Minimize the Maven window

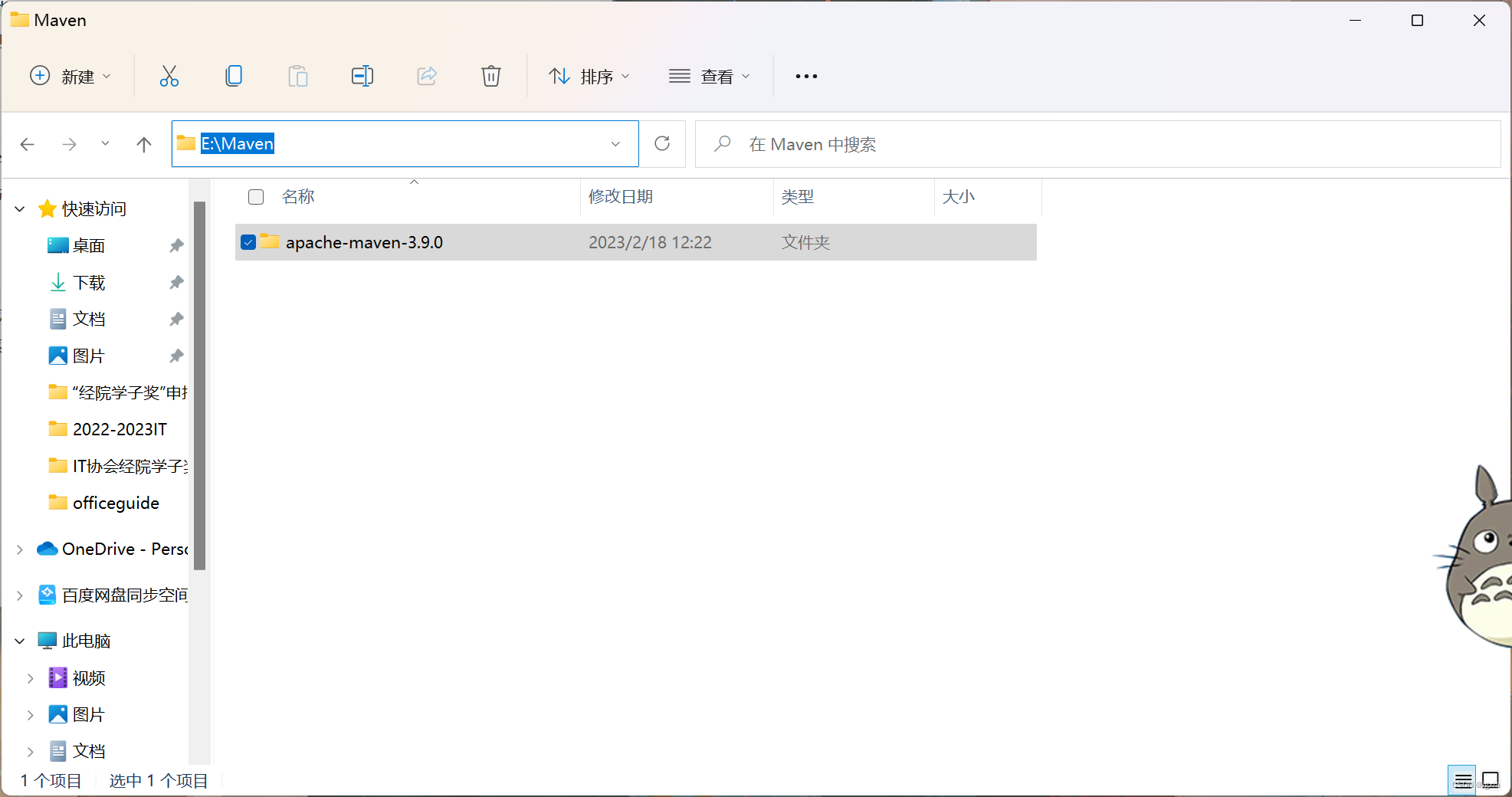[x=1355, y=21]
